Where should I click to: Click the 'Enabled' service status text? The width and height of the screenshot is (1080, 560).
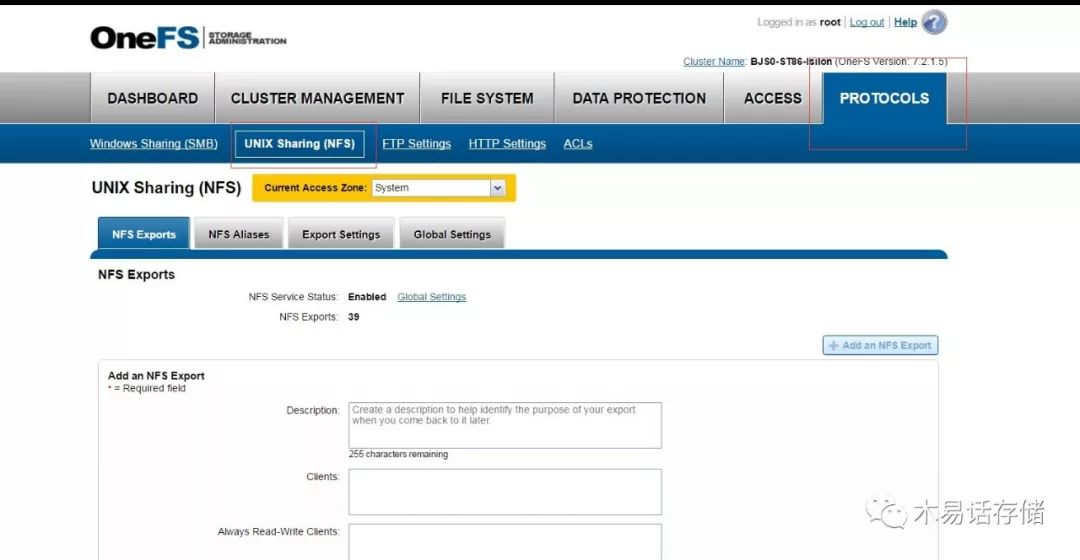click(x=366, y=297)
